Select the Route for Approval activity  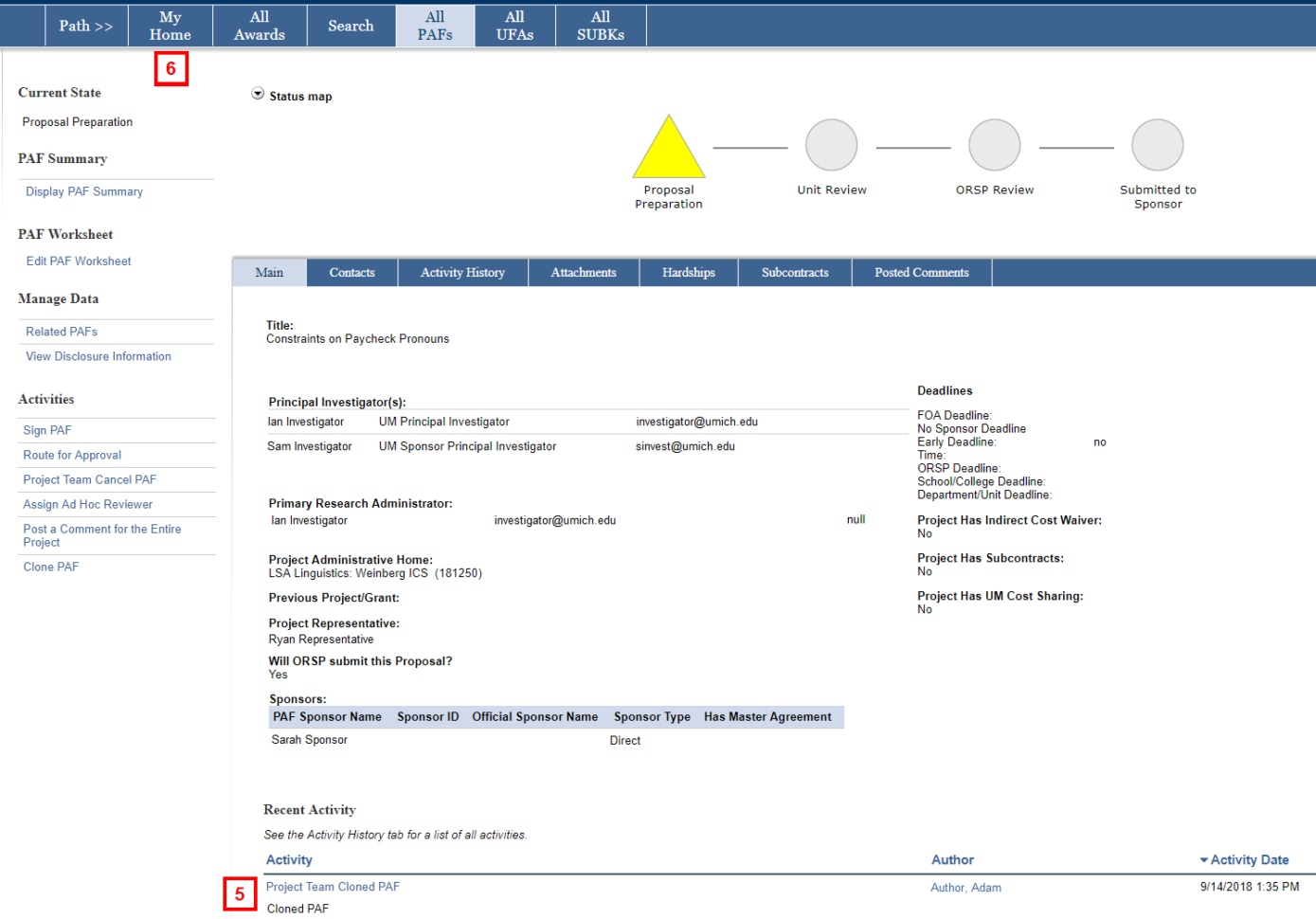point(72,456)
